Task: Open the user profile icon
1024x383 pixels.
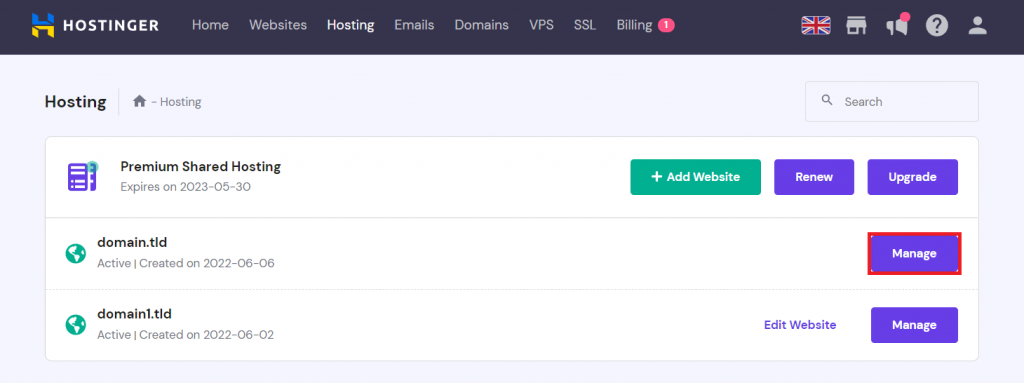Action: click(977, 25)
